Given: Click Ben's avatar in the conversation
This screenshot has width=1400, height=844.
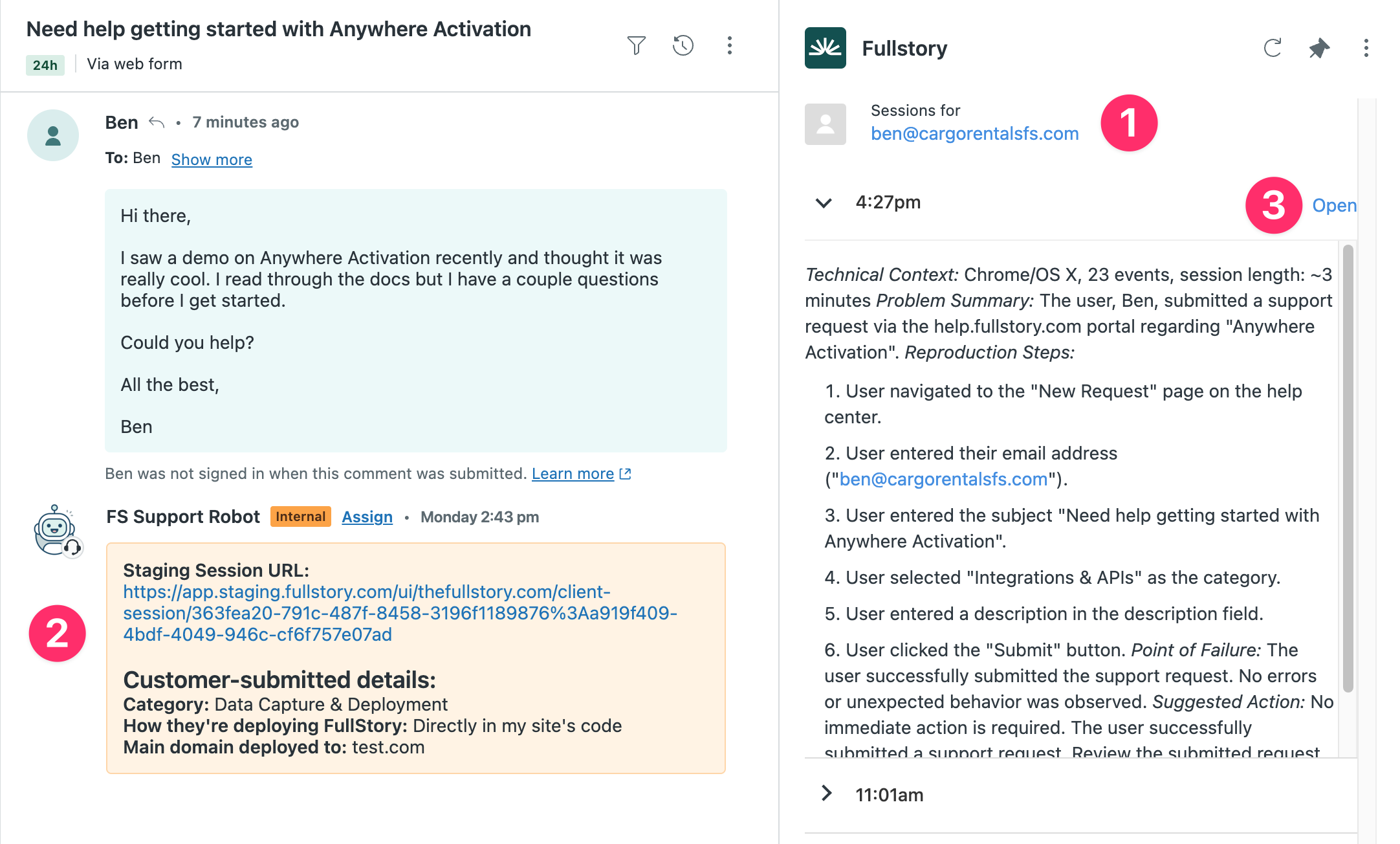Looking at the screenshot, I should pyautogui.click(x=53, y=135).
